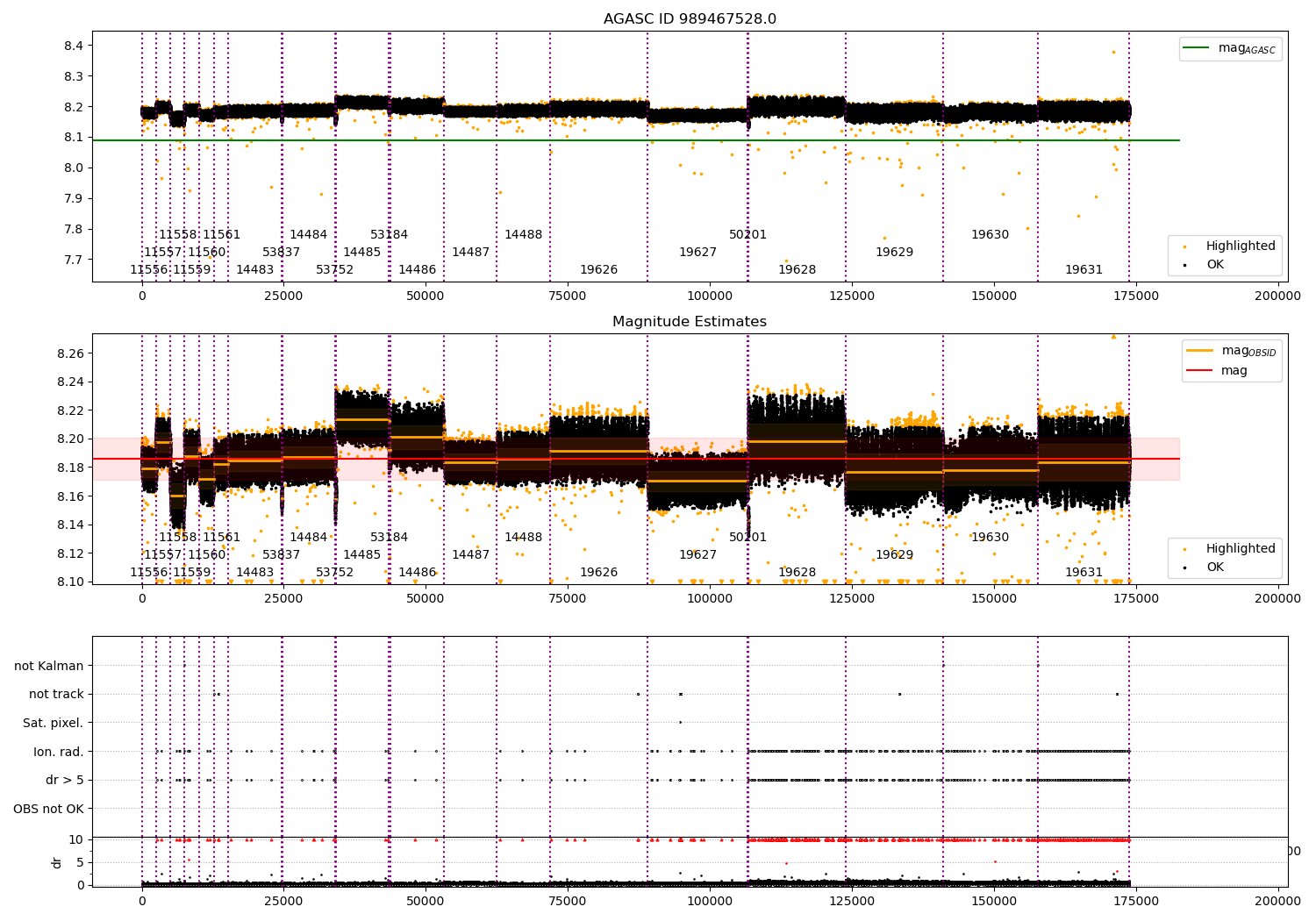
Task: Click obsid label 14485 in Magnitude Estimates plot
Action: (361, 554)
